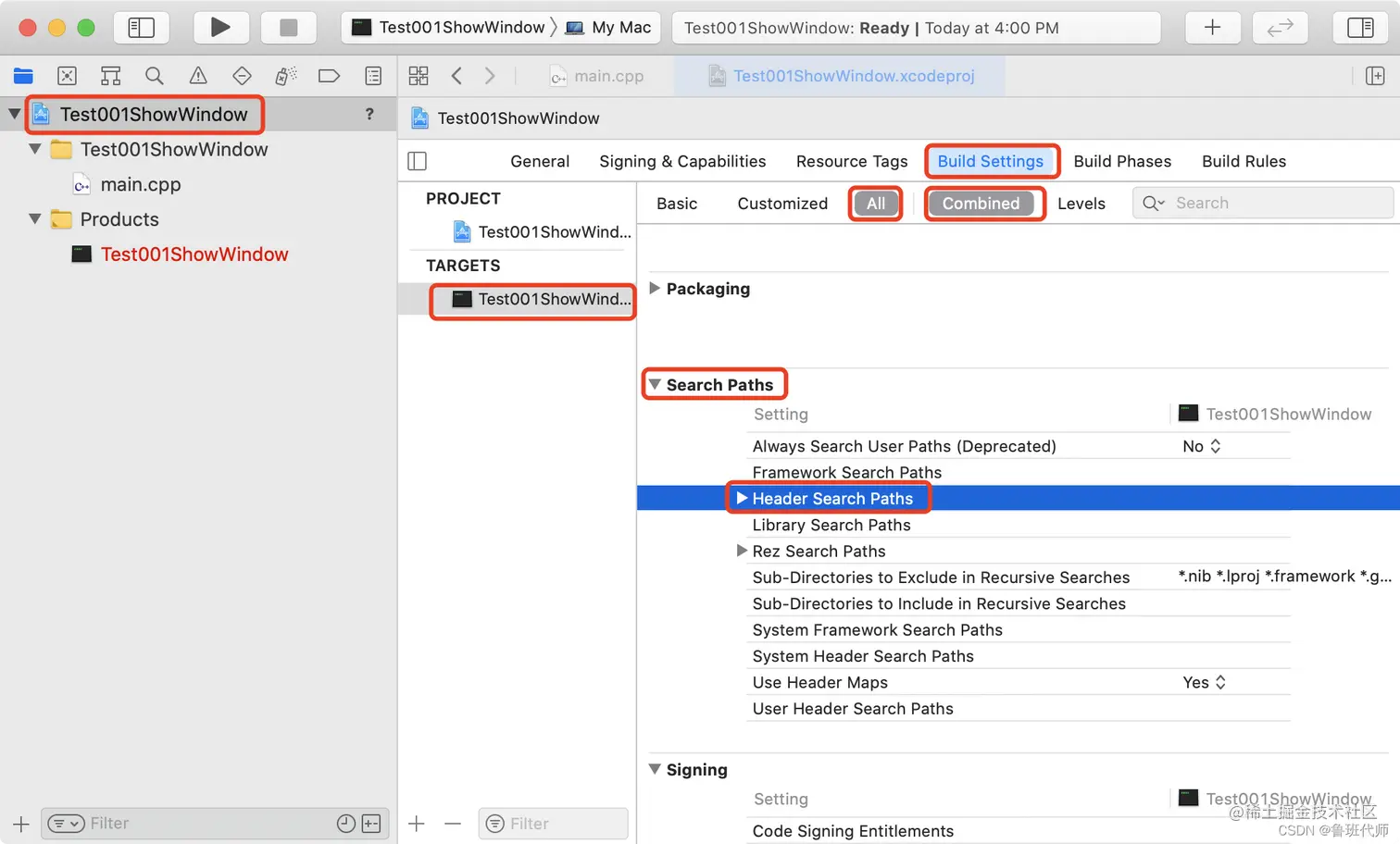Screen dimensions: 1400x844
Task: Change Always Search User Paths value
Action: tap(1202, 446)
